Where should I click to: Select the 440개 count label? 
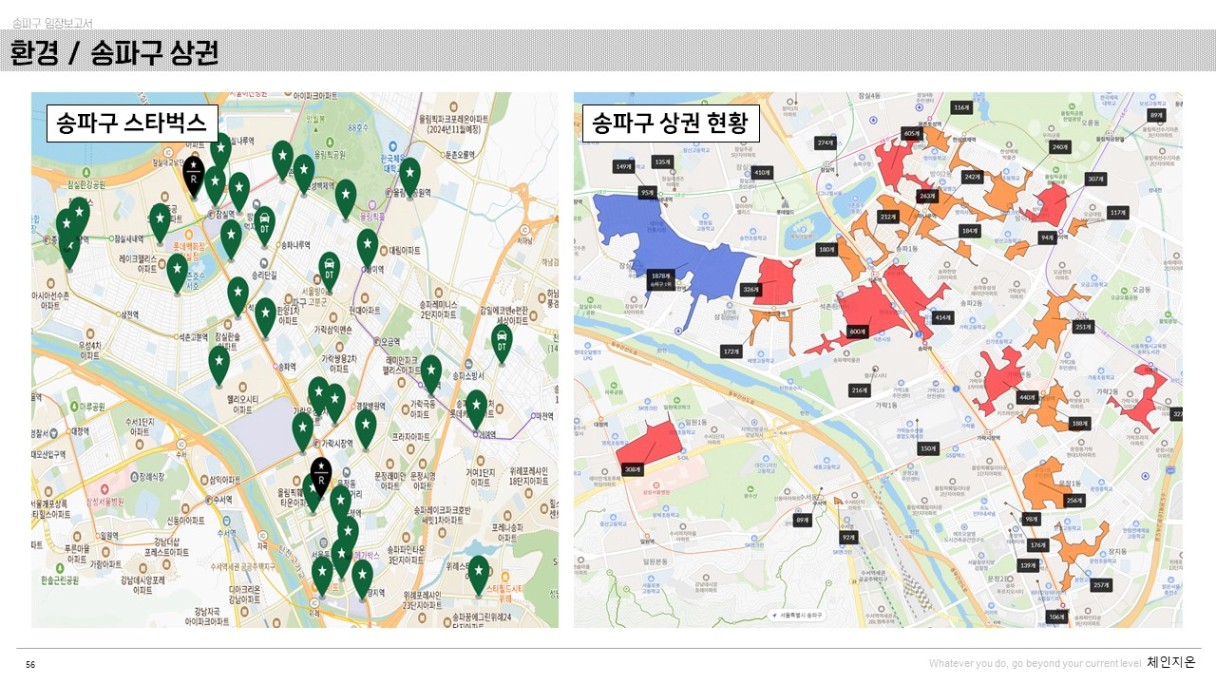(x=1027, y=398)
